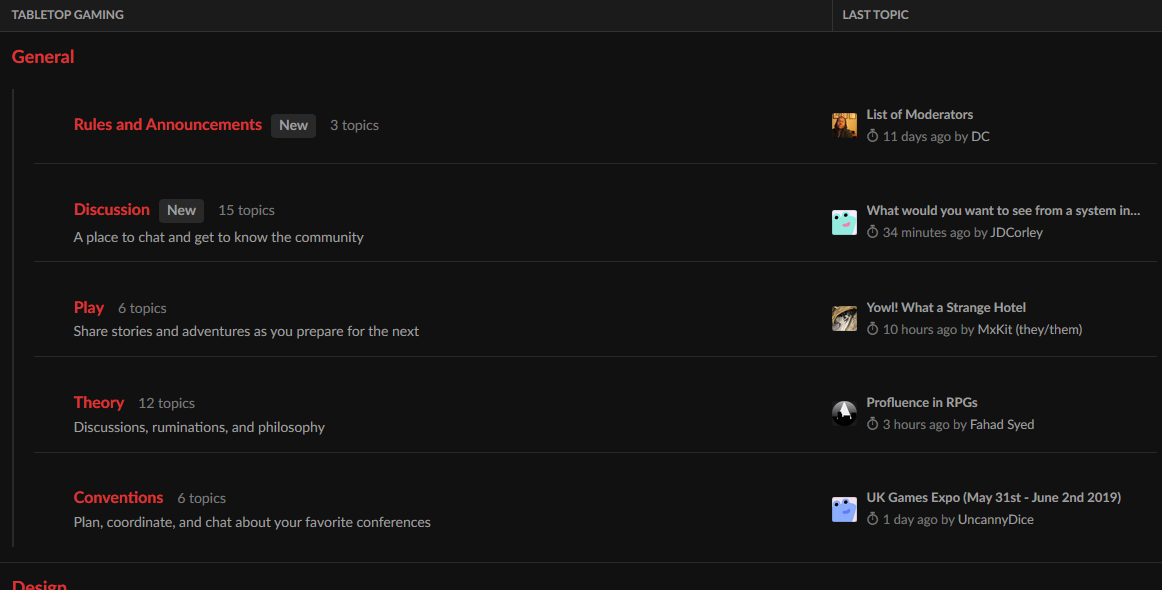Click the 34 minutes ago timestamp
The width and height of the screenshot is (1162, 590).
[x=926, y=233]
